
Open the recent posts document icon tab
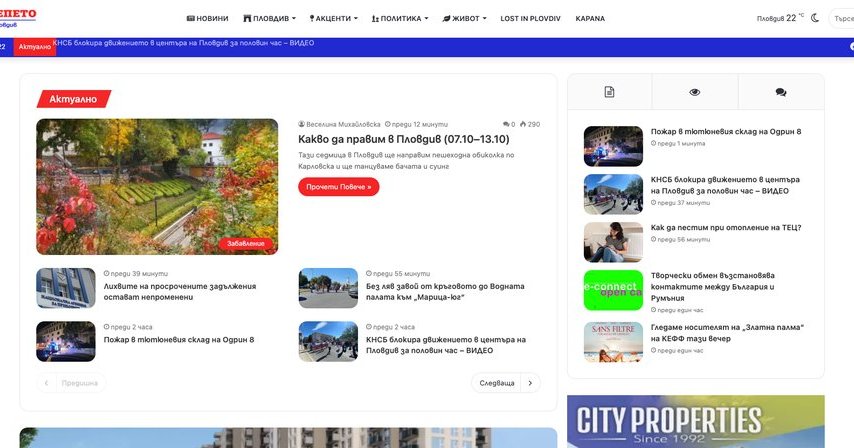point(609,92)
